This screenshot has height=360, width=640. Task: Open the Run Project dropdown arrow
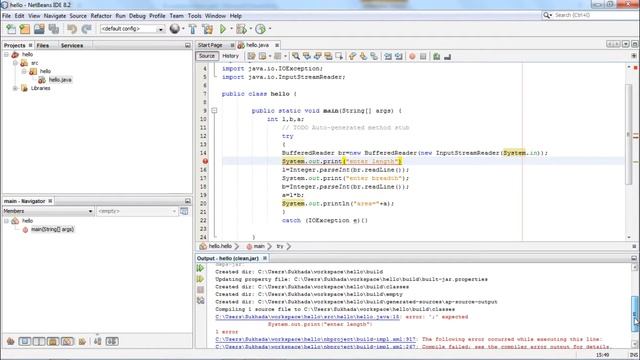[231, 29]
